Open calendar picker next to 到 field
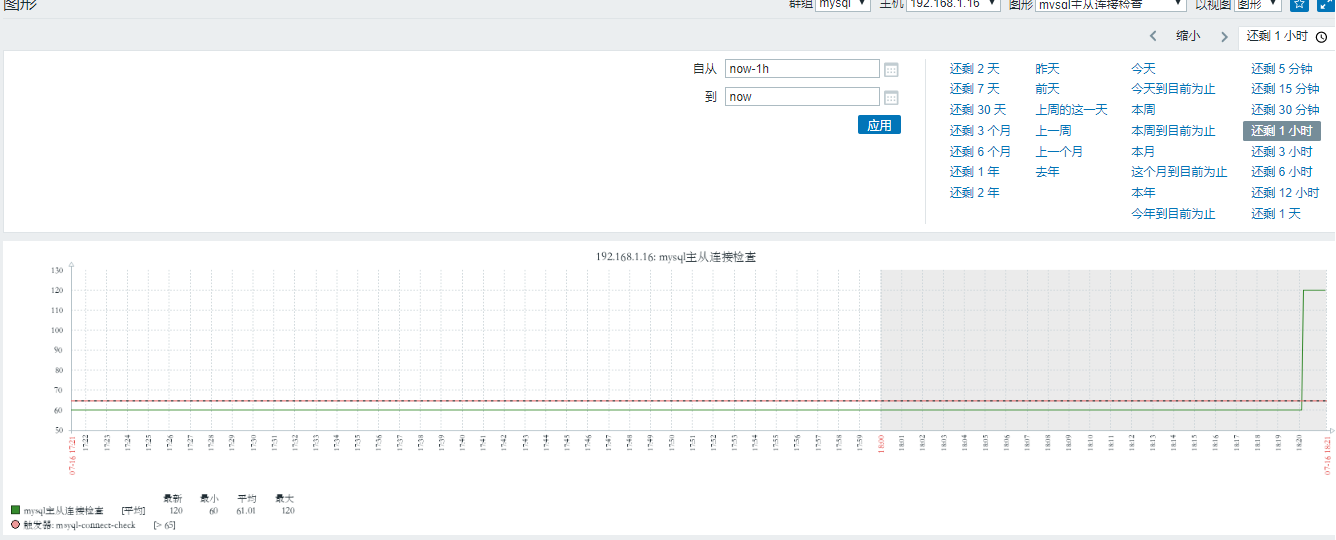This screenshot has width=1336, height=540. 892,97
